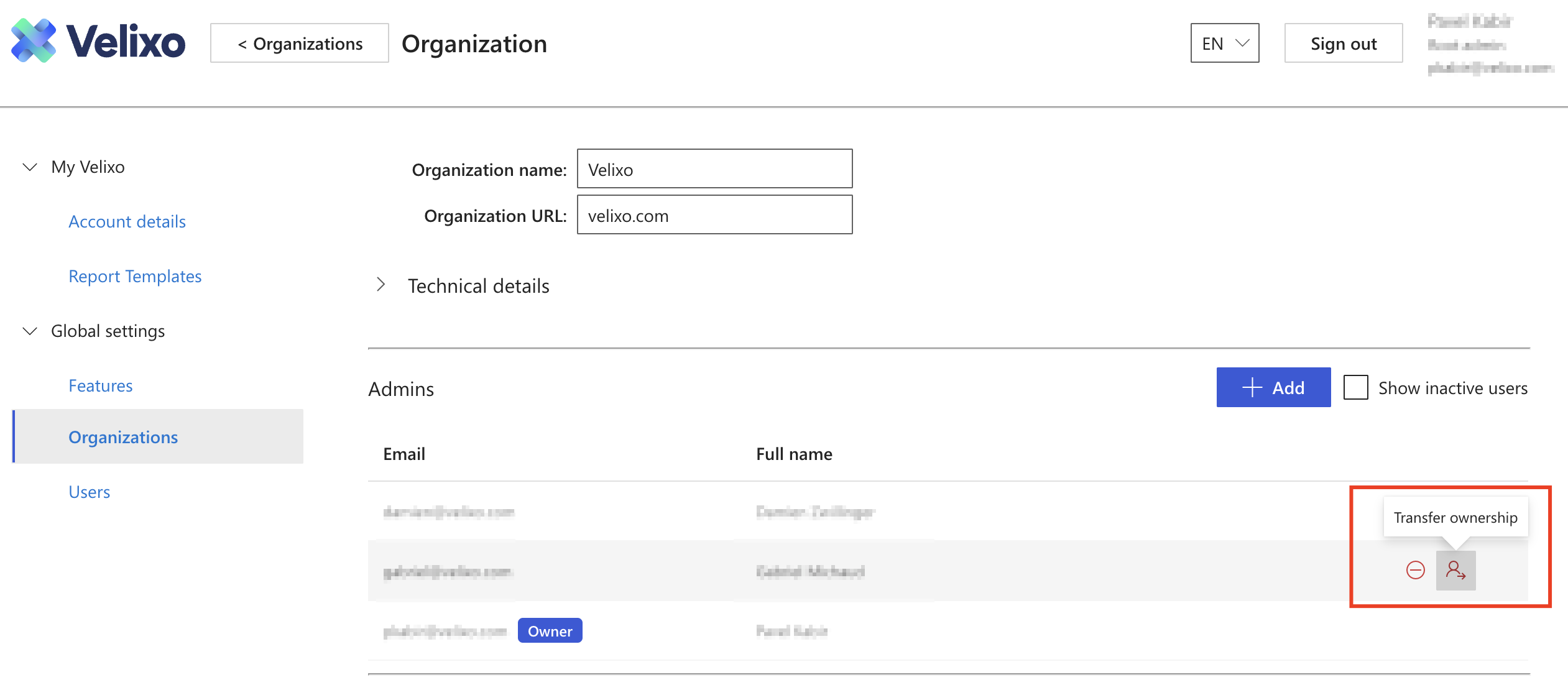This screenshot has width=1568, height=685.
Task: Open Account details page
Action: point(127,221)
